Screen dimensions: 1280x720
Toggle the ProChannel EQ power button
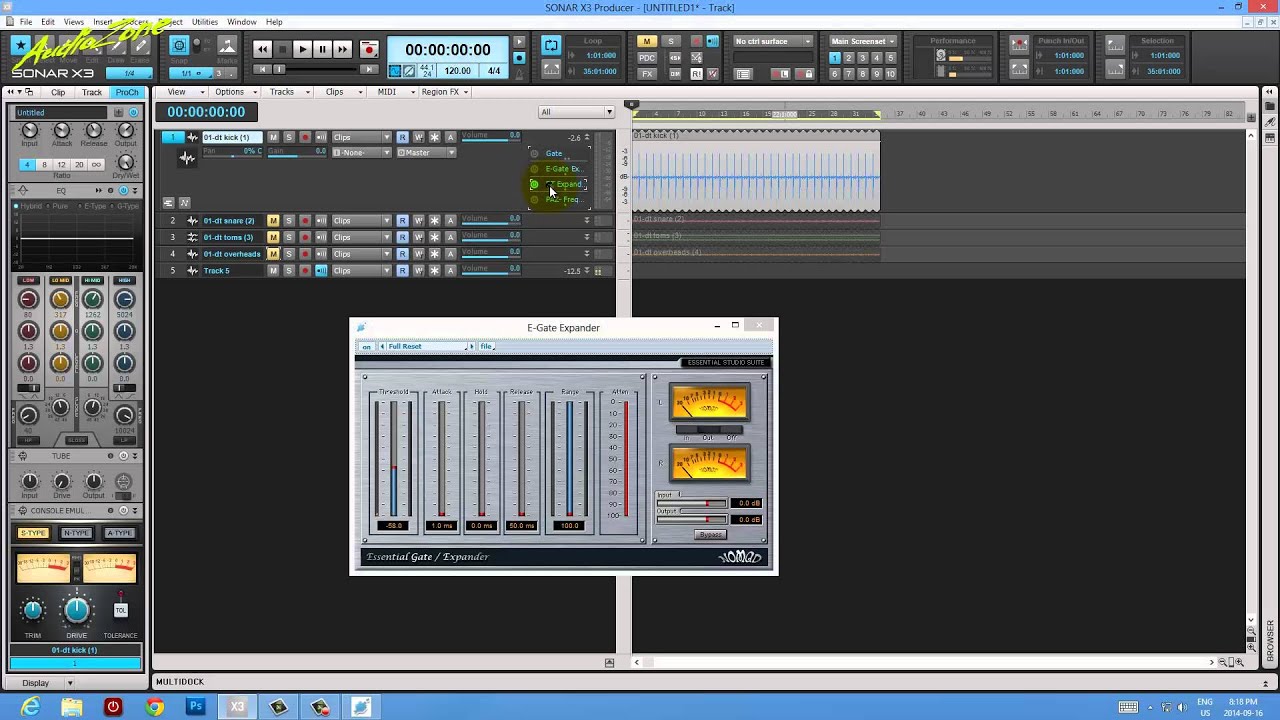pos(124,190)
